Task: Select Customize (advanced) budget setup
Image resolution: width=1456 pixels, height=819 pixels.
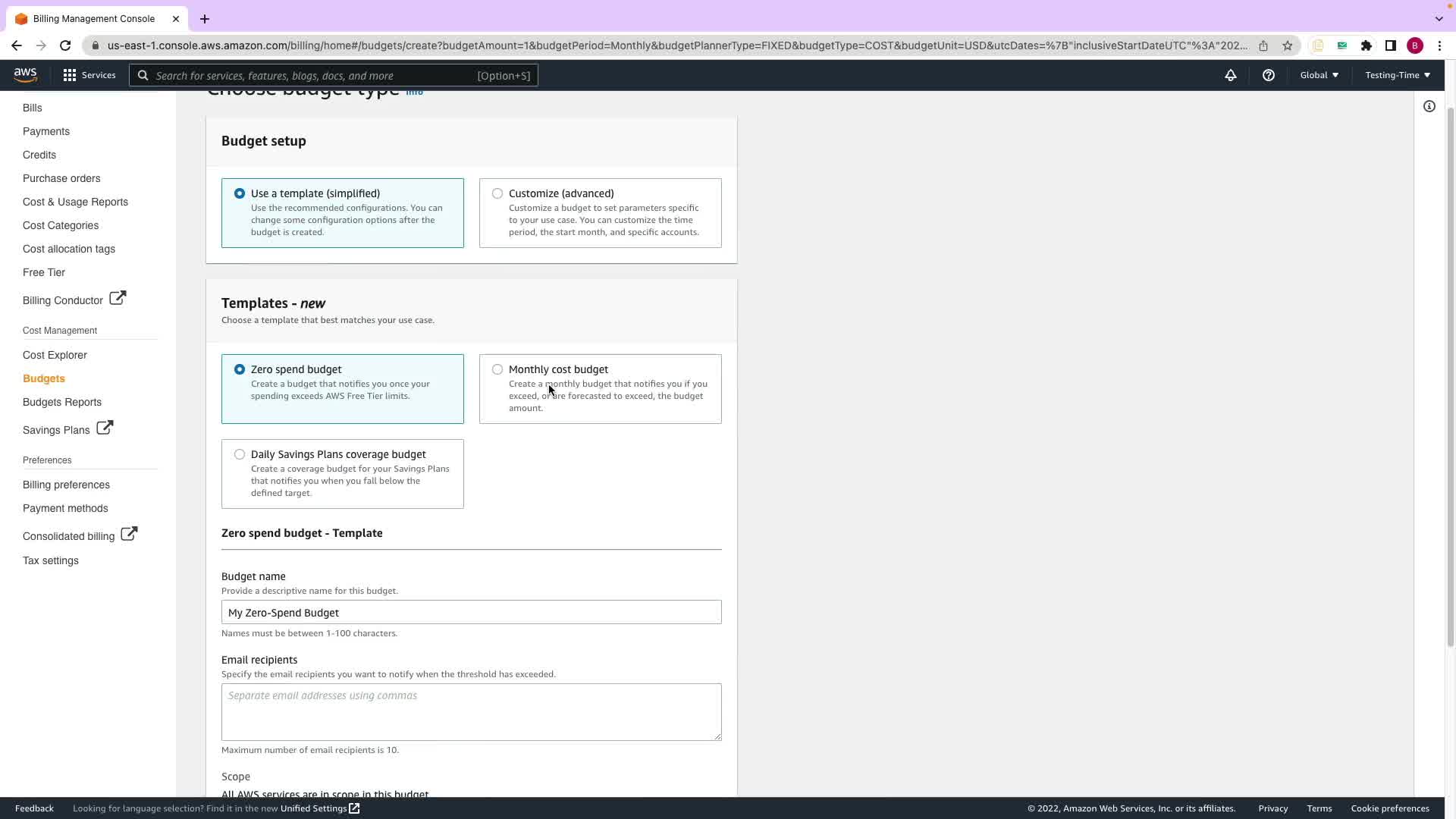Action: (x=497, y=194)
